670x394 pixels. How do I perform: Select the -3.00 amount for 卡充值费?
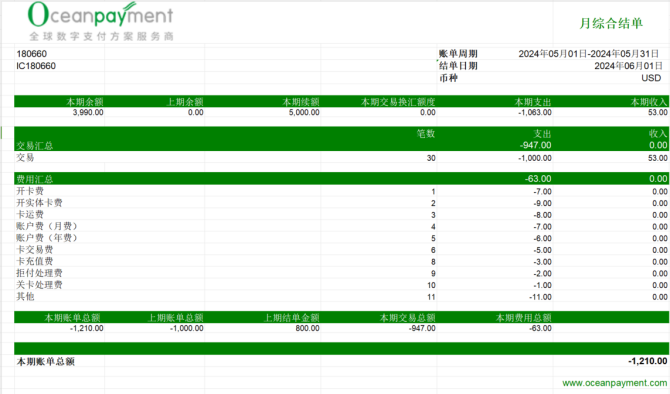coord(542,262)
